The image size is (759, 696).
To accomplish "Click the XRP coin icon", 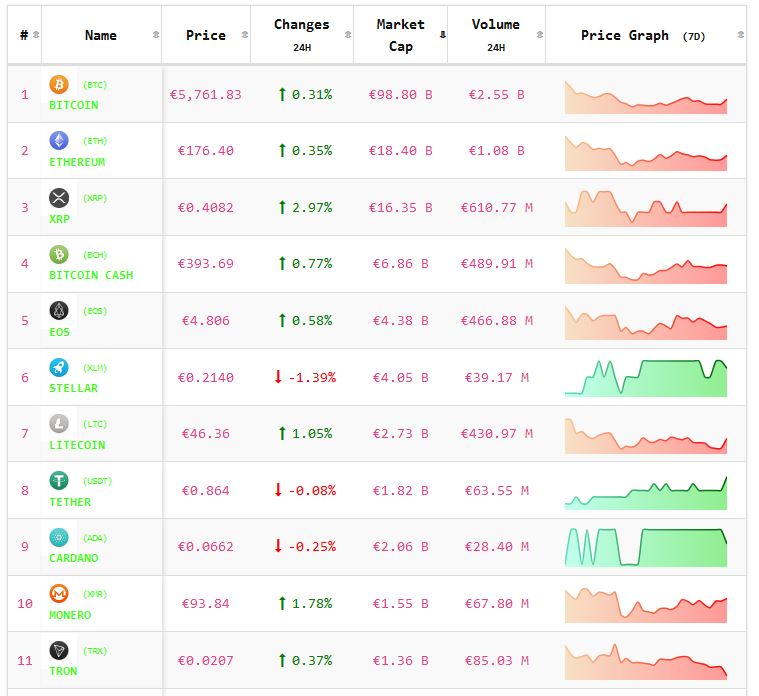I will [59, 198].
